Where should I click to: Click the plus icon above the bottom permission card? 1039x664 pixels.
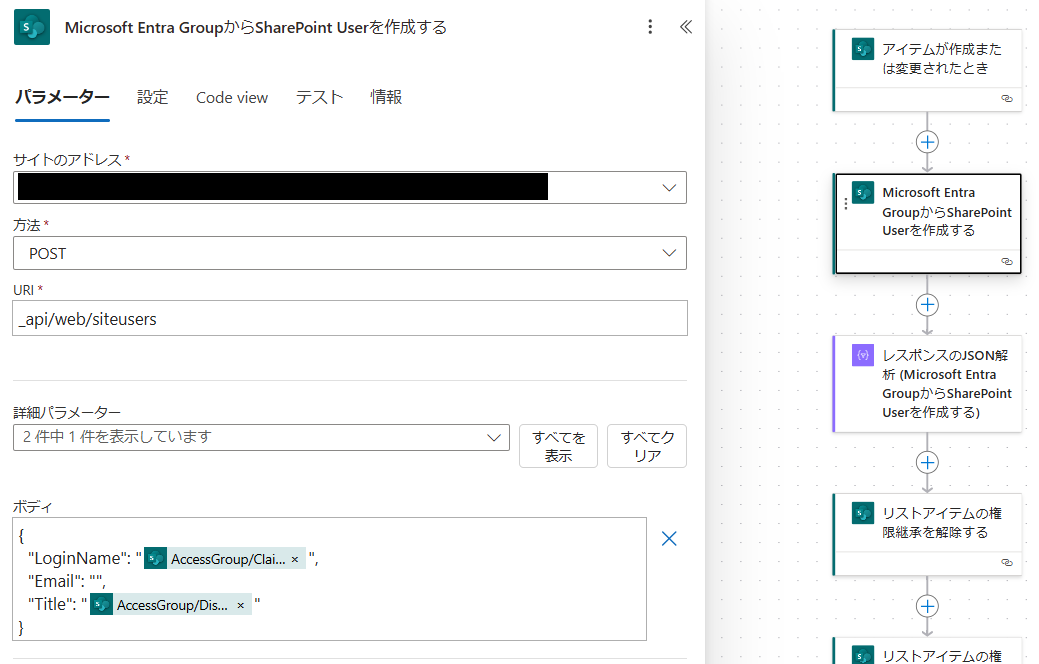click(x=927, y=606)
